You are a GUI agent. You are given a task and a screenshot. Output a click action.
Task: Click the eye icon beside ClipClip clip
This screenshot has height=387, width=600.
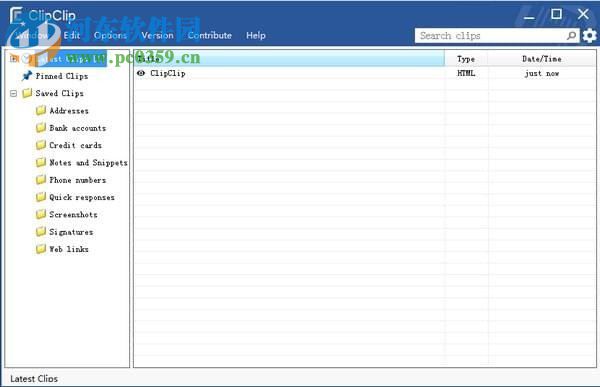tap(141, 73)
